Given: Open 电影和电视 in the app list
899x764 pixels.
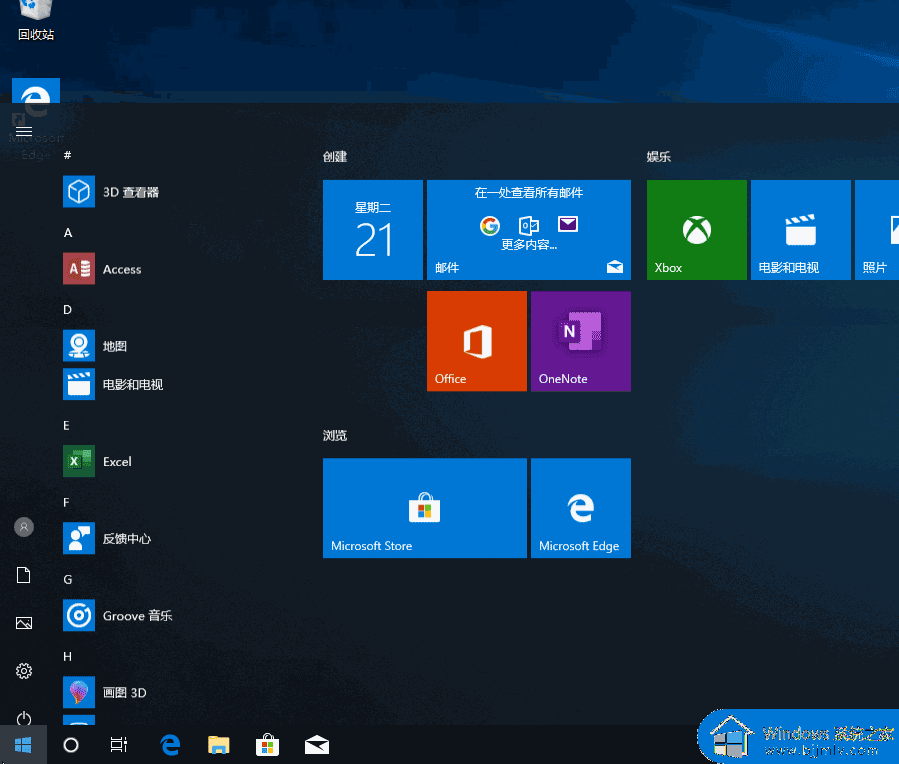Looking at the screenshot, I should (x=113, y=384).
